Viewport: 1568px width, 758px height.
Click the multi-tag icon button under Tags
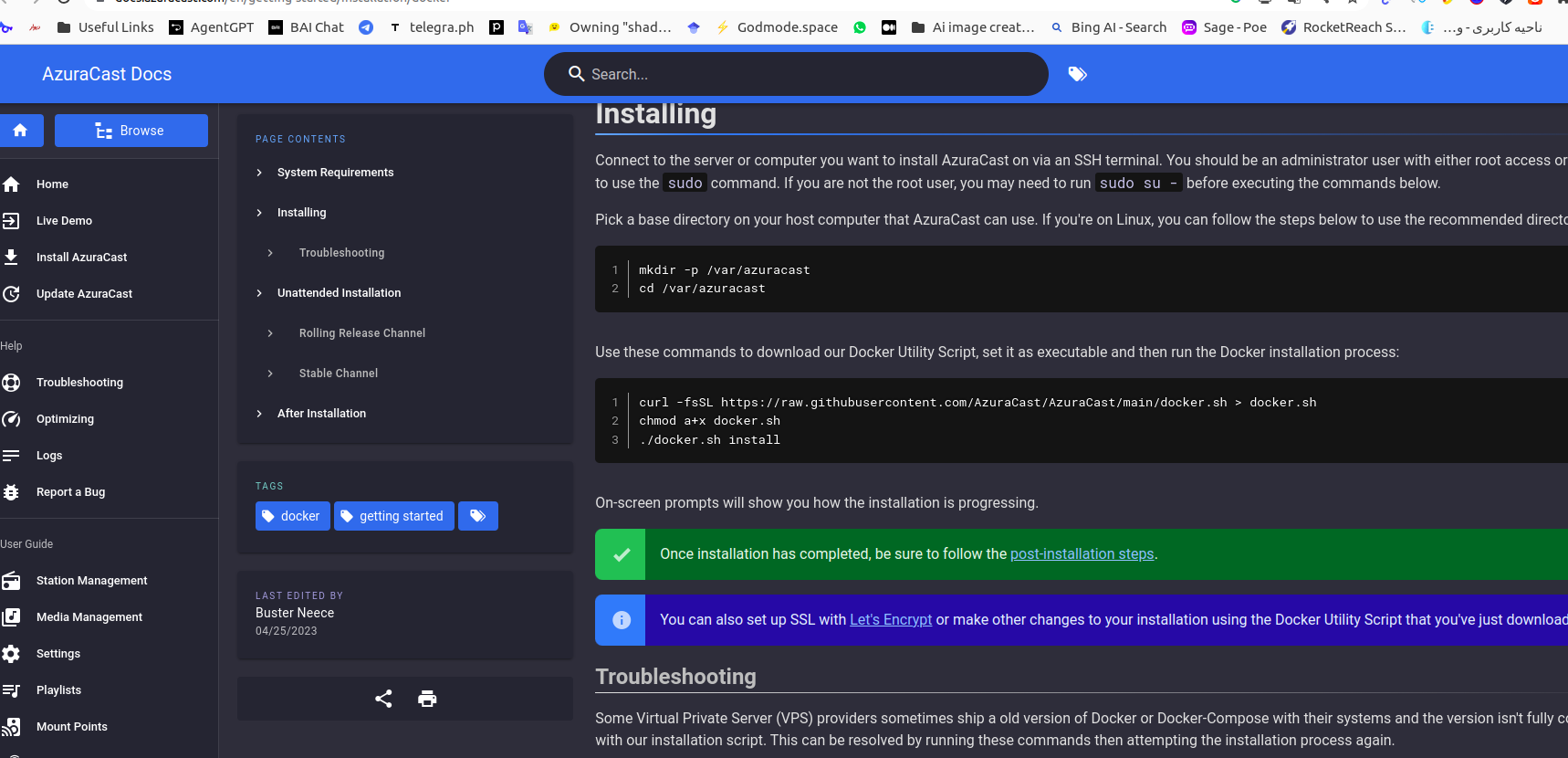pyautogui.click(x=477, y=516)
